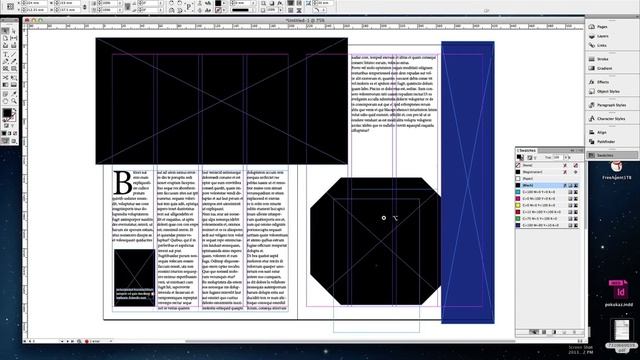The width and height of the screenshot is (640, 360).
Task: Select the Gradient Swatch tool
Action: (x=5, y=85)
